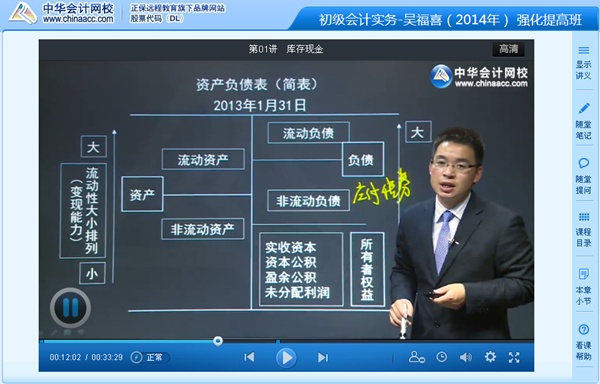Open player settings with the gear icon

[490, 357]
